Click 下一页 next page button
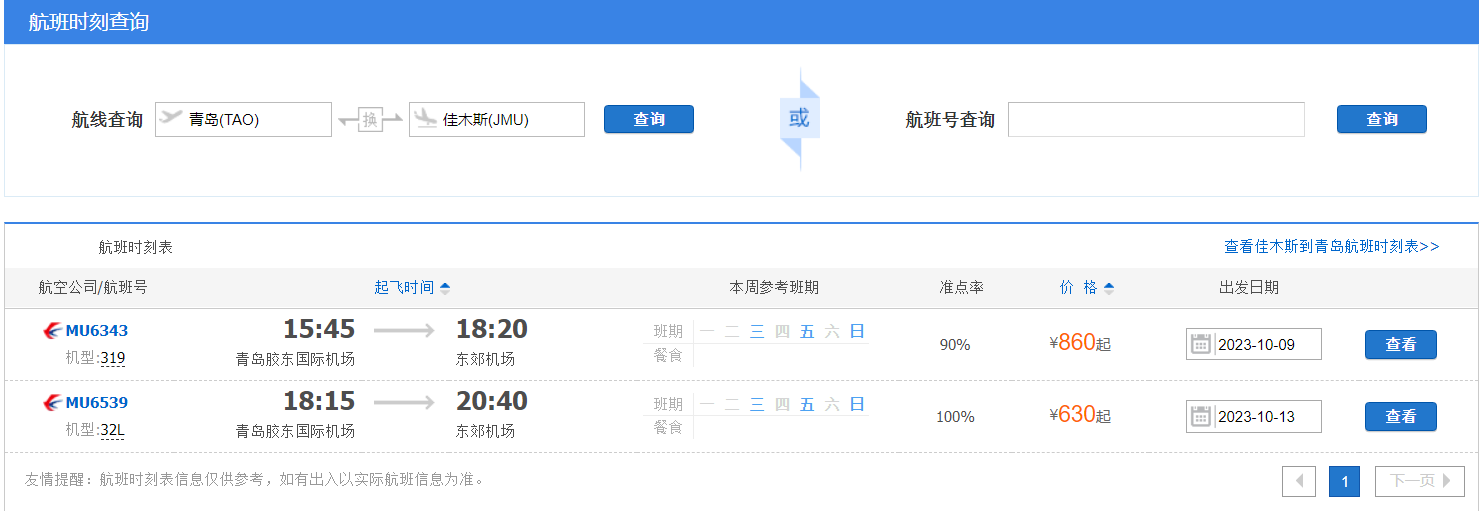 1420,481
